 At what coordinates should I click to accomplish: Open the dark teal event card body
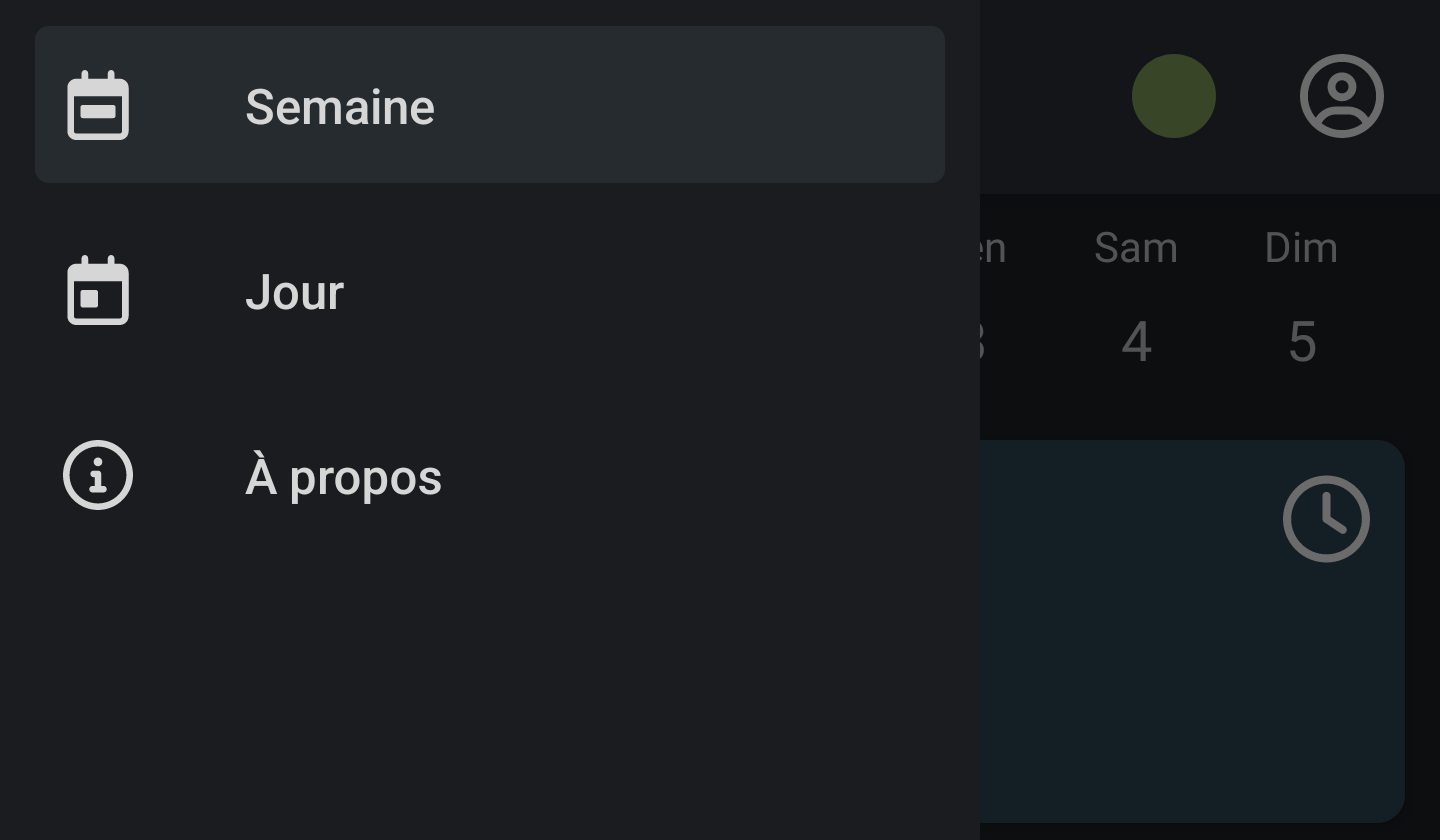[x=1150, y=680]
